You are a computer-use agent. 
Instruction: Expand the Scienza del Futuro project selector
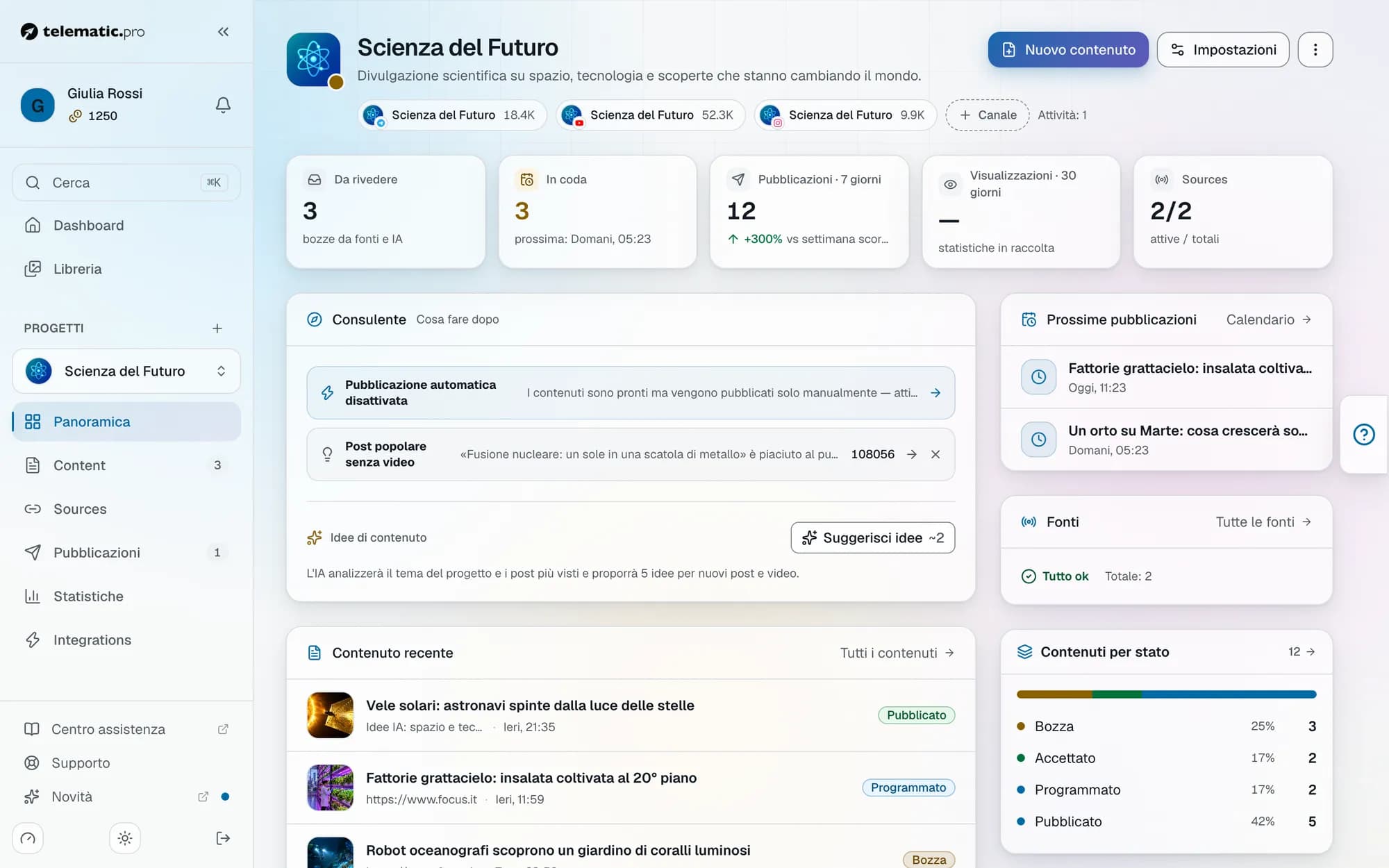[126, 372]
